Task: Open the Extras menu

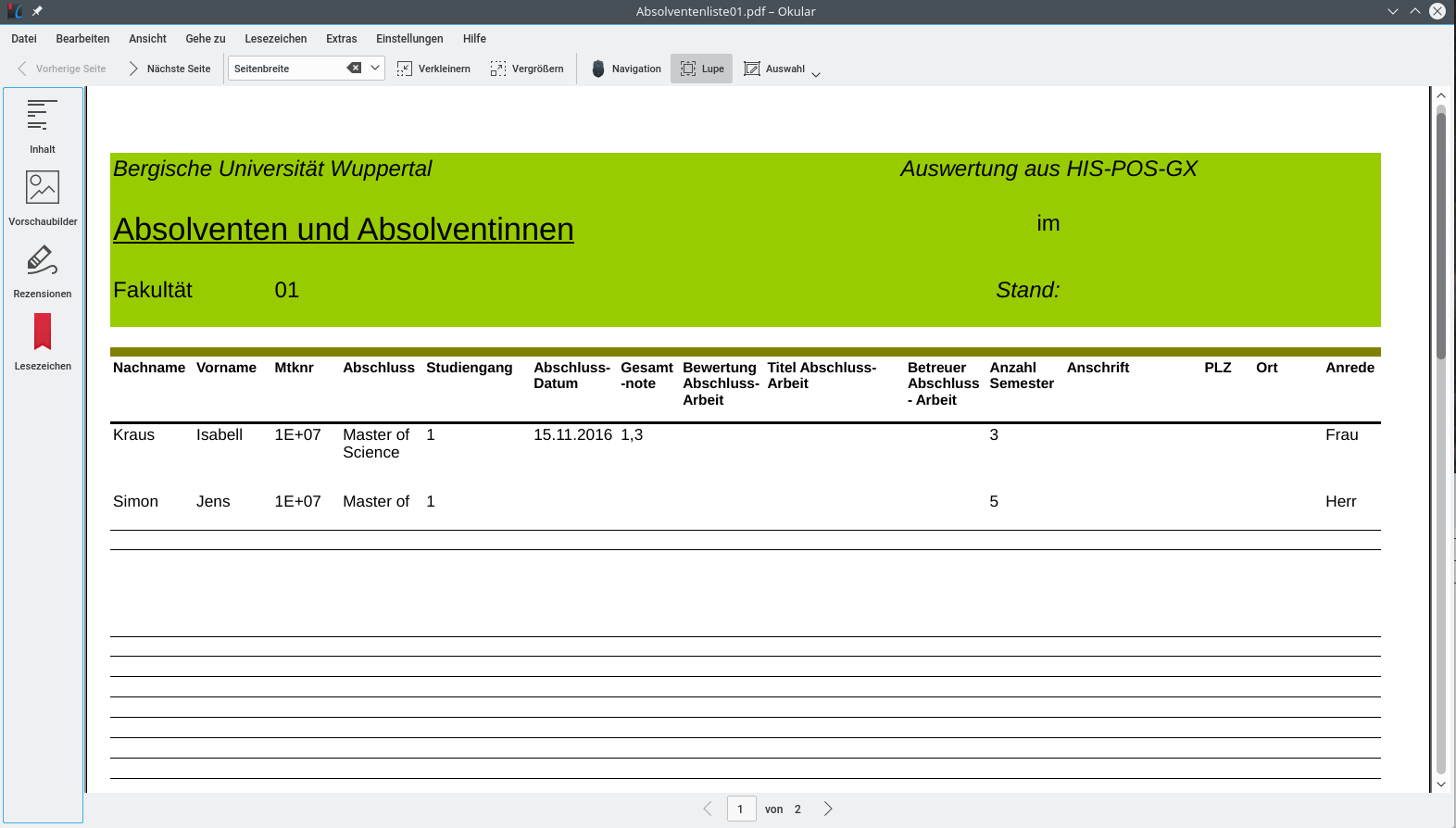Action: click(341, 39)
